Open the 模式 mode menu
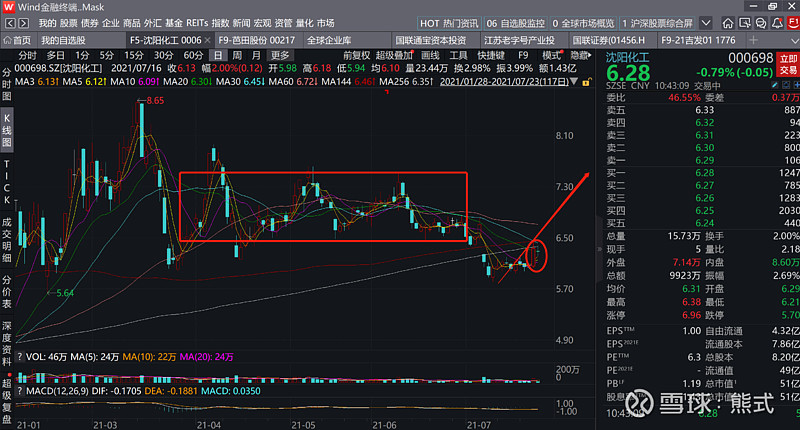800x430 pixels. tap(552, 55)
